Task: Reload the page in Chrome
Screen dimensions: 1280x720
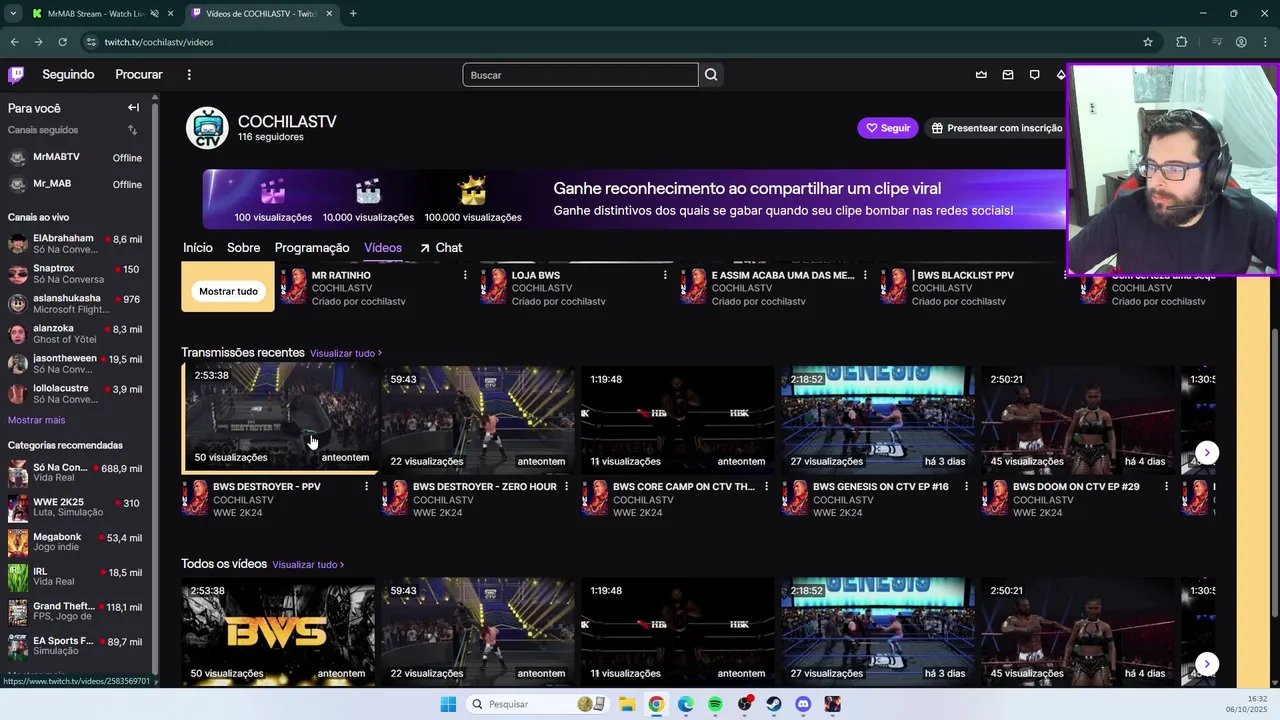Action: (x=62, y=42)
